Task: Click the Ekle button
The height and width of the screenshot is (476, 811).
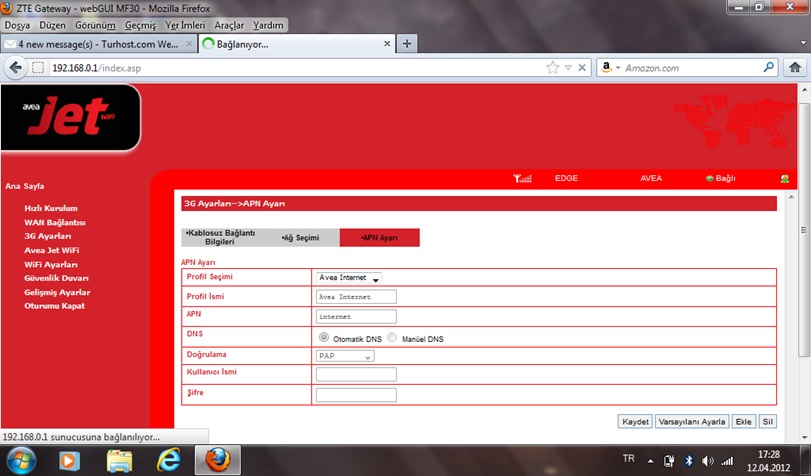Action: 744,422
